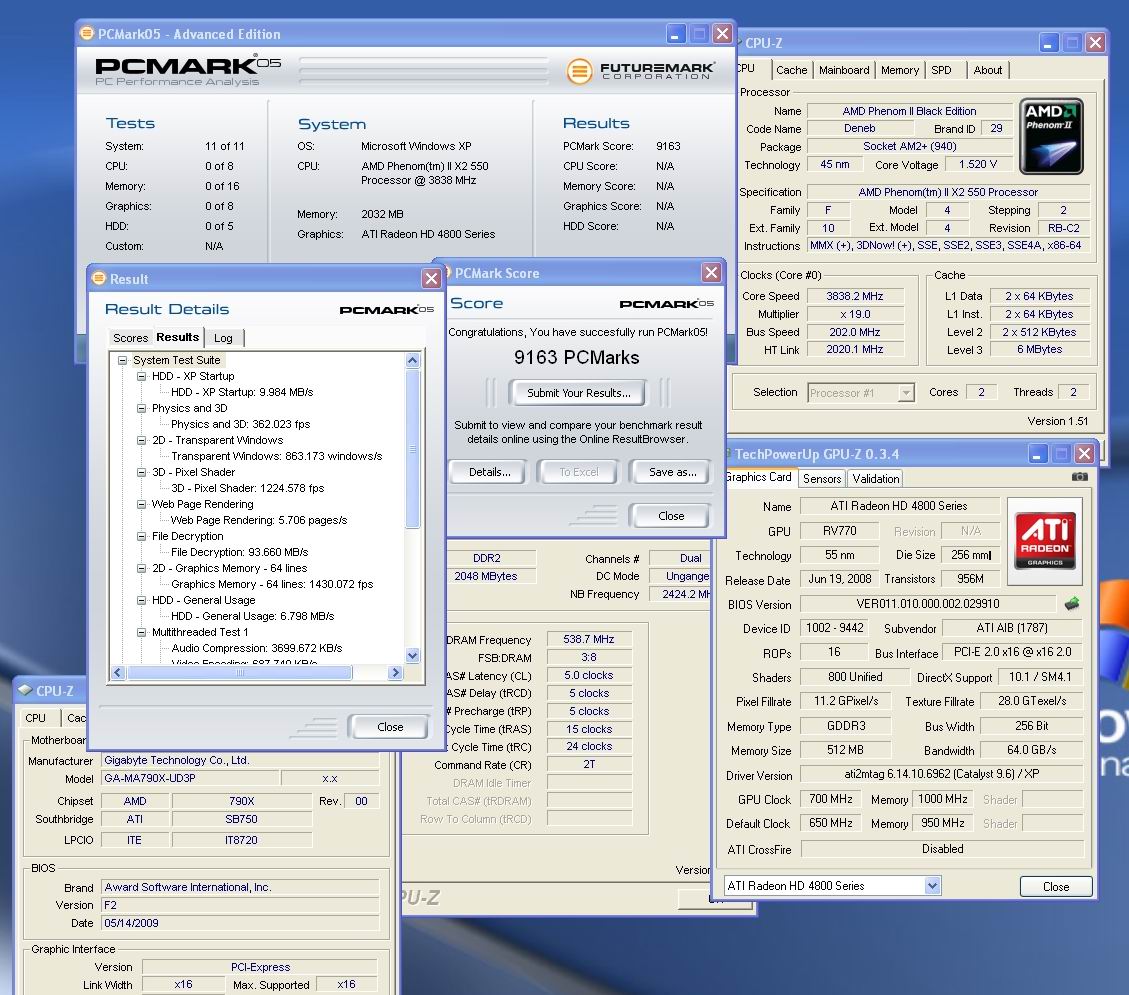Switch to the Scores tab in Result Details

pos(130,338)
